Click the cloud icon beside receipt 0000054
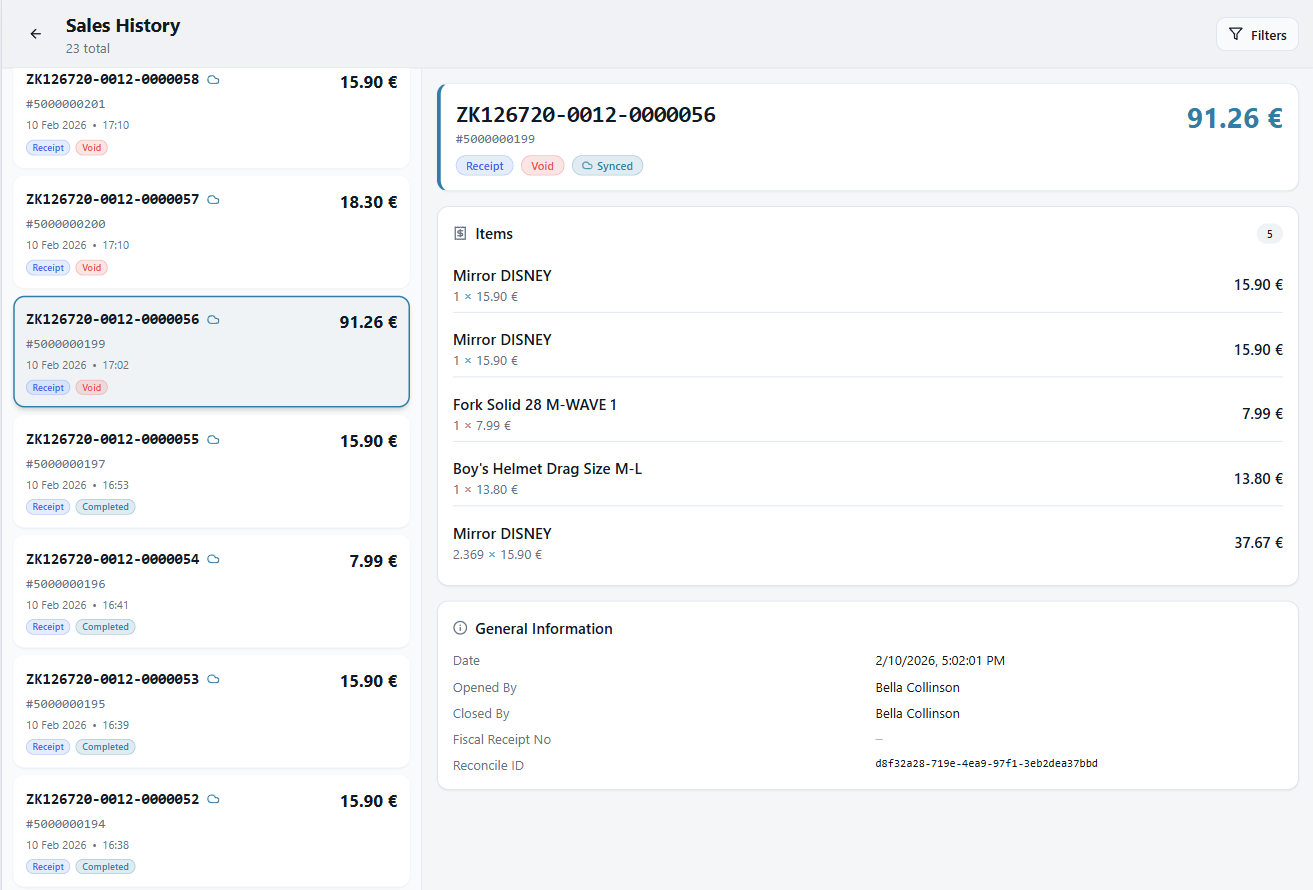 213,559
